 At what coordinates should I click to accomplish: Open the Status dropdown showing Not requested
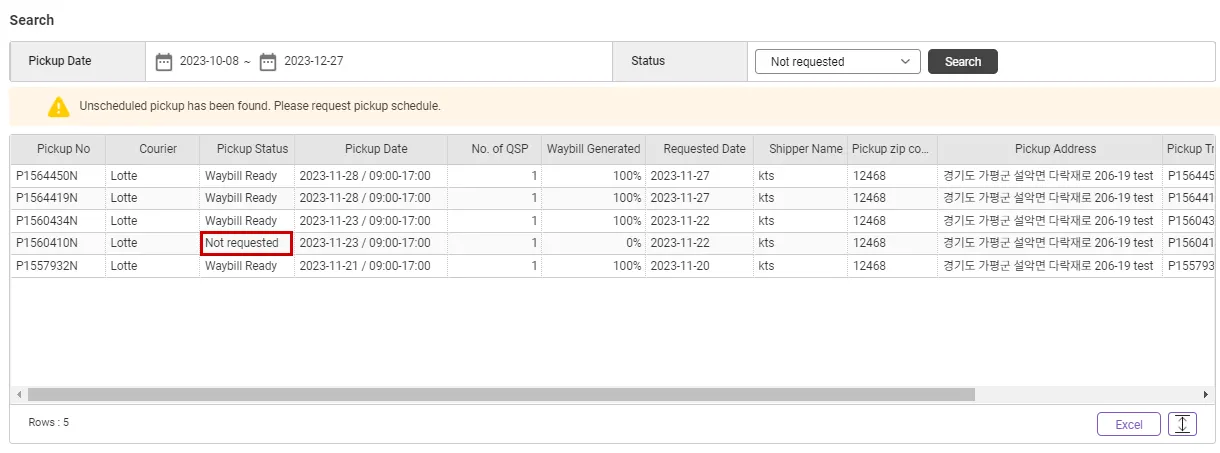pyautogui.click(x=837, y=62)
